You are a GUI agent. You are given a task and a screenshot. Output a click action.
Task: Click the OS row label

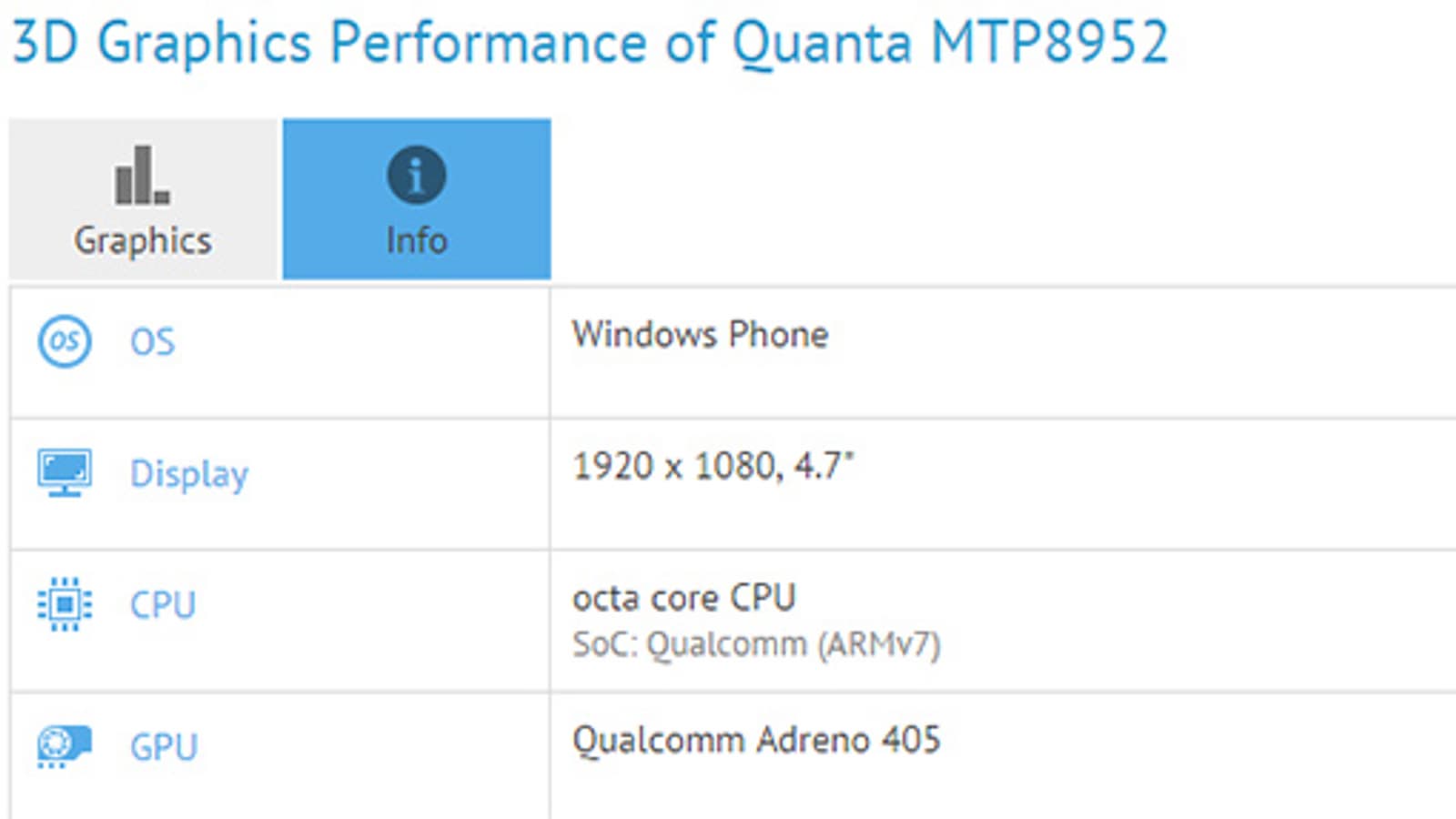tap(152, 342)
